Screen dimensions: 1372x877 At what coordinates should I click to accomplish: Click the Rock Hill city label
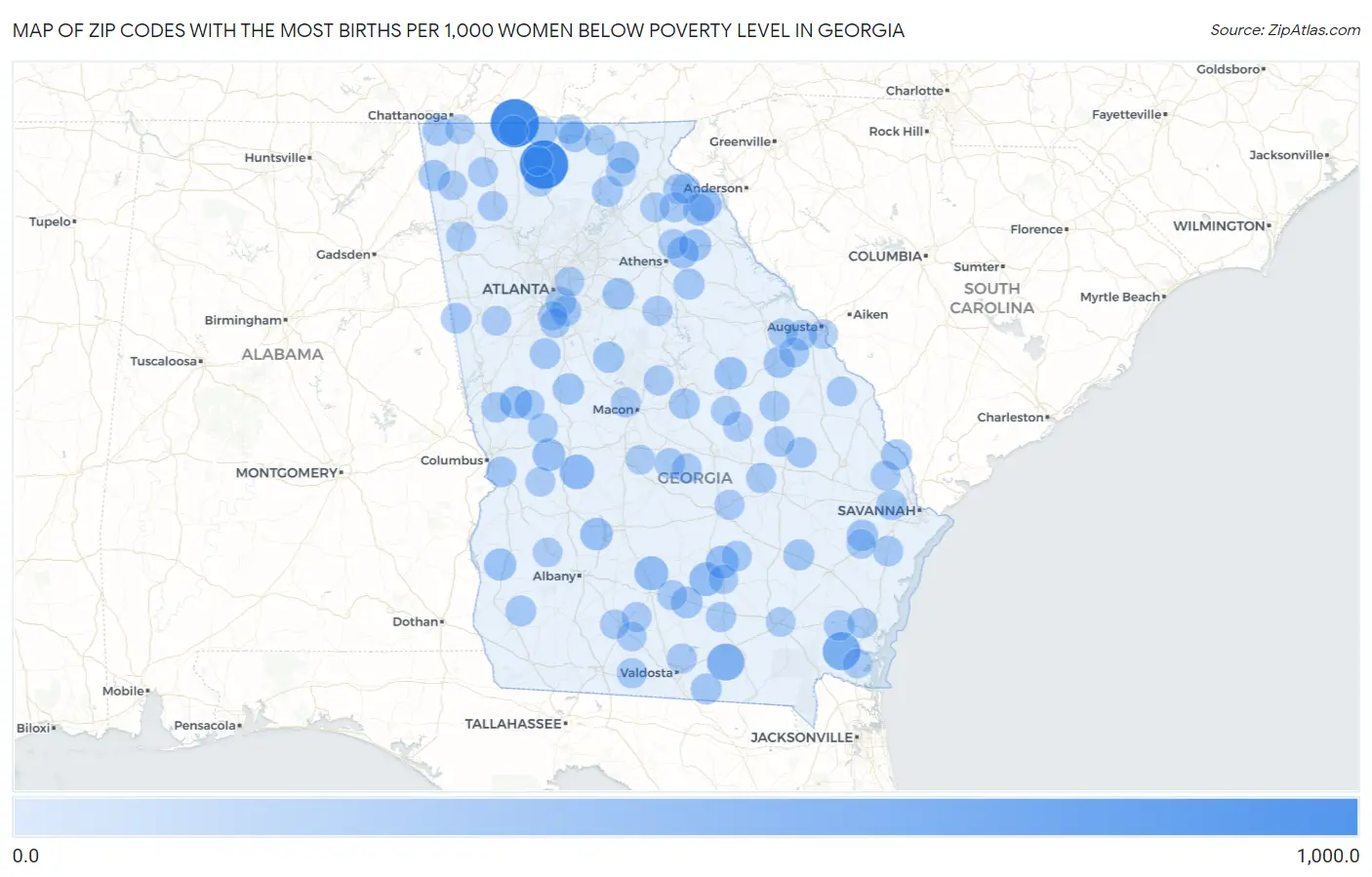(896, 132)
